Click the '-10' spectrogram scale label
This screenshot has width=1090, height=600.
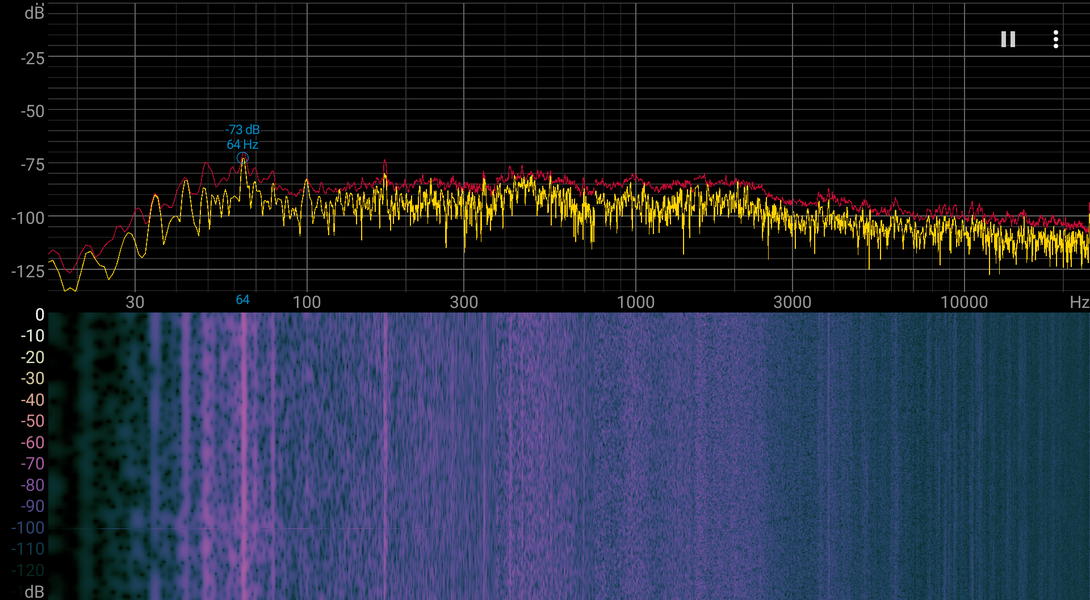point(33,336)
